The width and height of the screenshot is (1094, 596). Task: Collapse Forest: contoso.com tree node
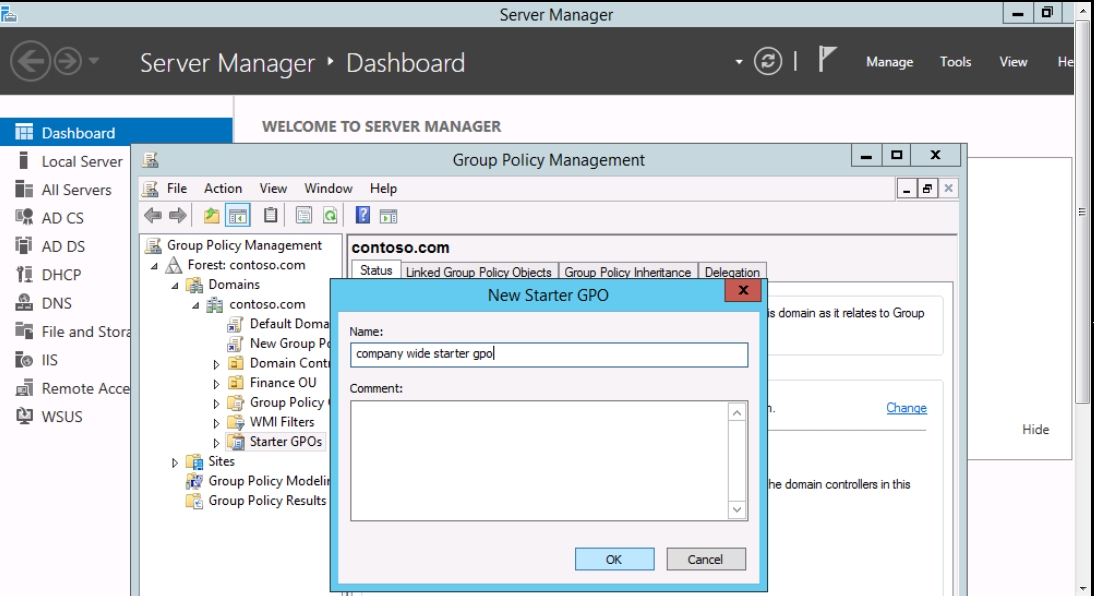click(x=154, y=266)
